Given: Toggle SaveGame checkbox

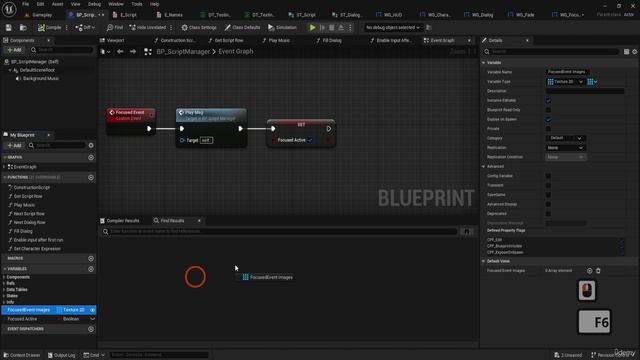Looking at the screenshot, I should tap(548, 195).
